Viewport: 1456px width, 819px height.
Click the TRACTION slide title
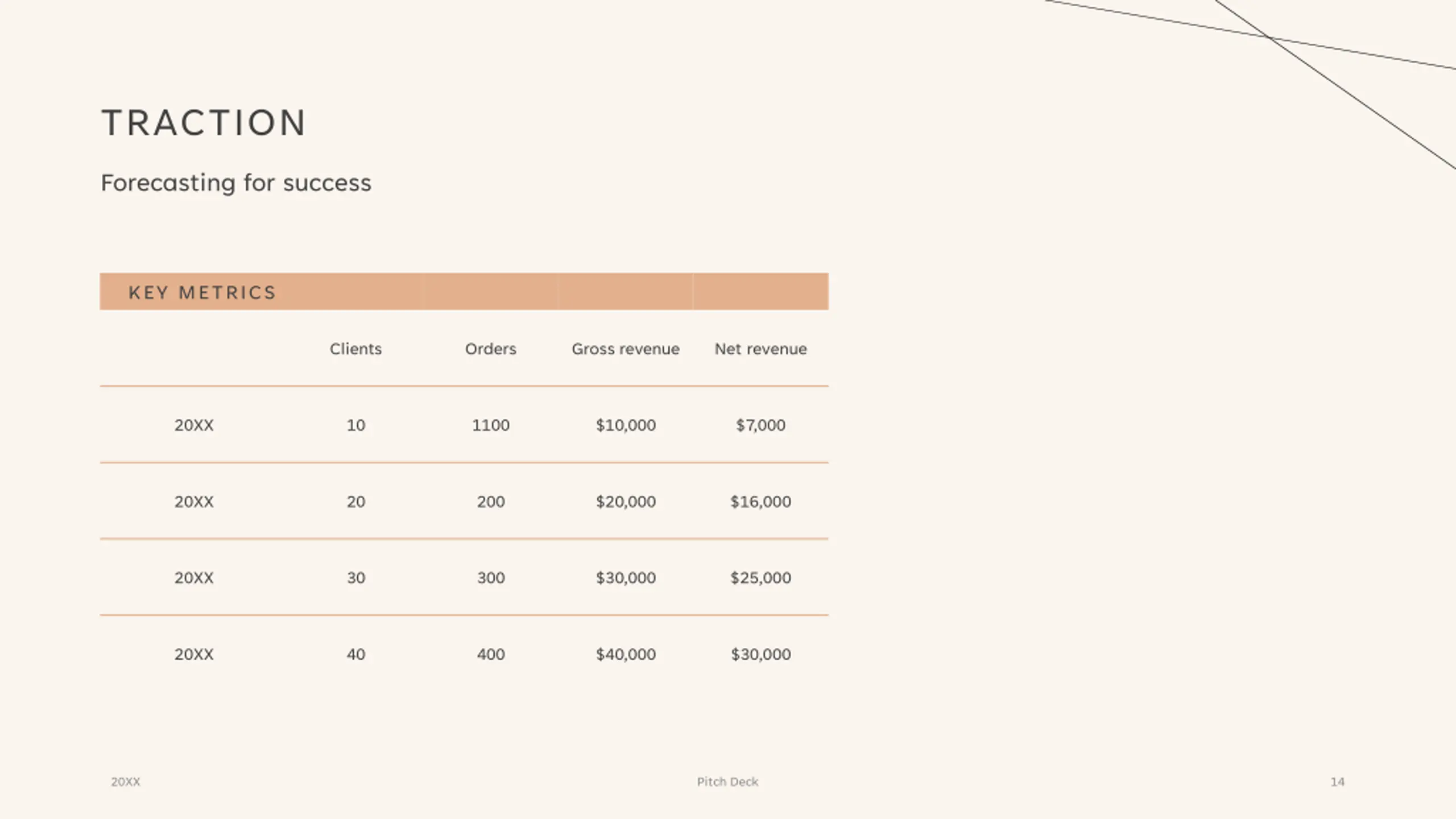204,123
